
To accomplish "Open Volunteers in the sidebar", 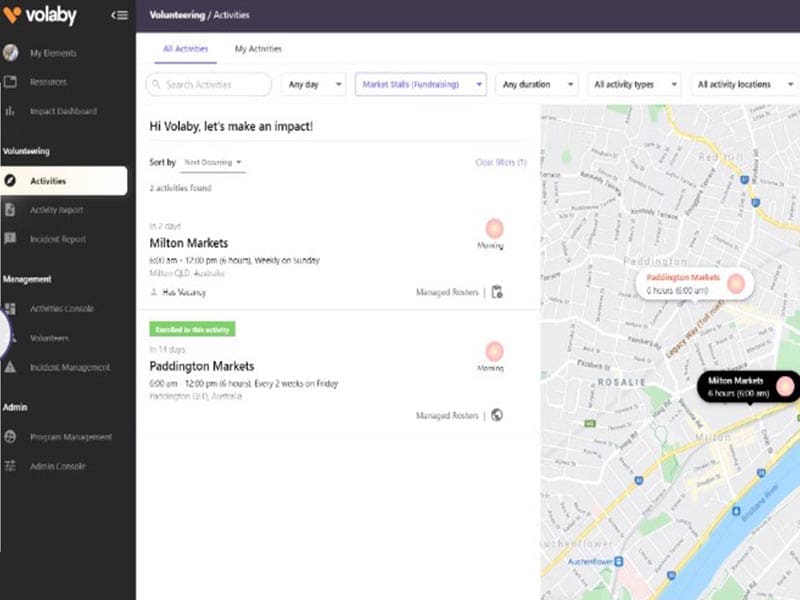I will click(x=49, y=338).
